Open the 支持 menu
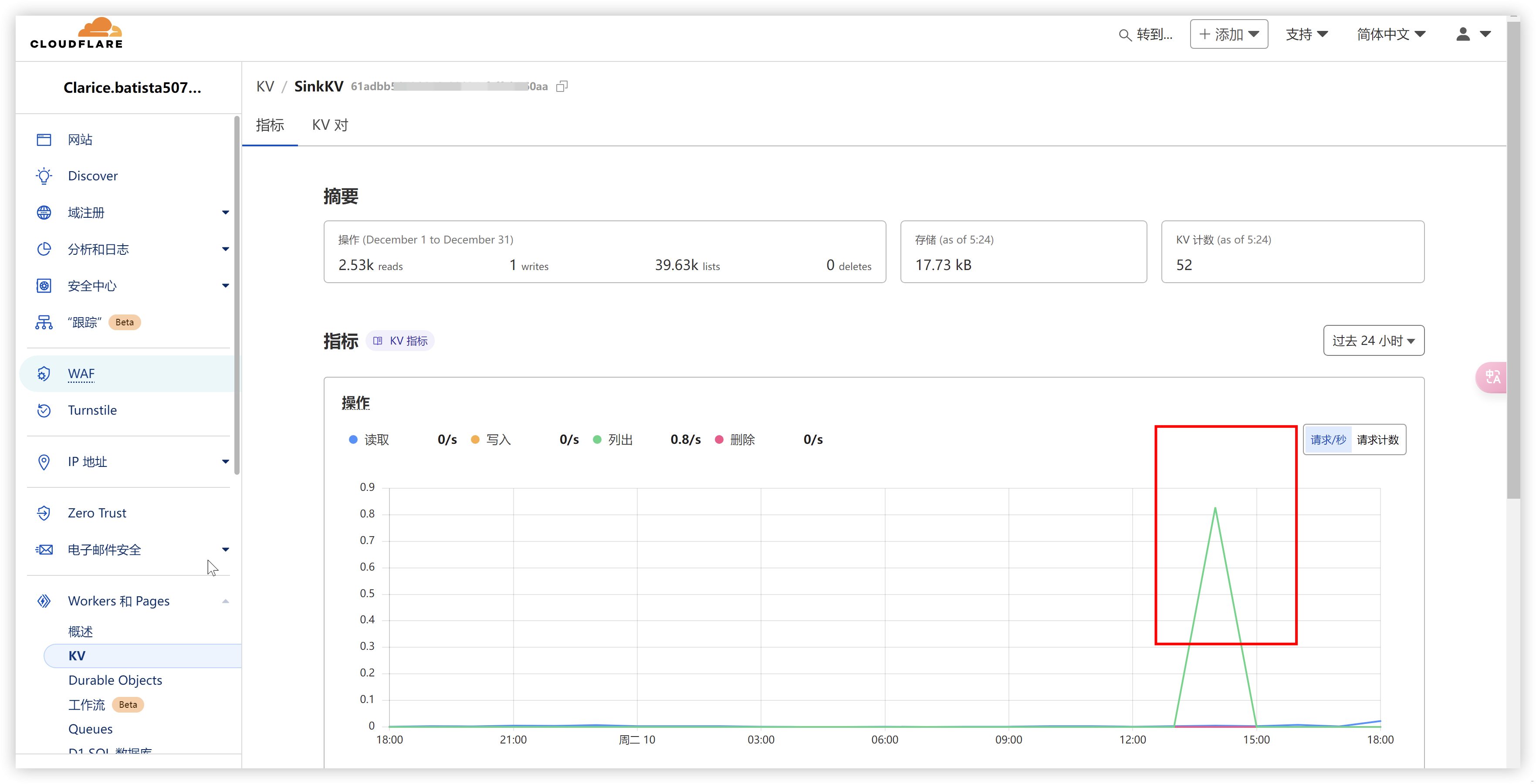Screen dimensions: 1536x784 [1306, 34]
